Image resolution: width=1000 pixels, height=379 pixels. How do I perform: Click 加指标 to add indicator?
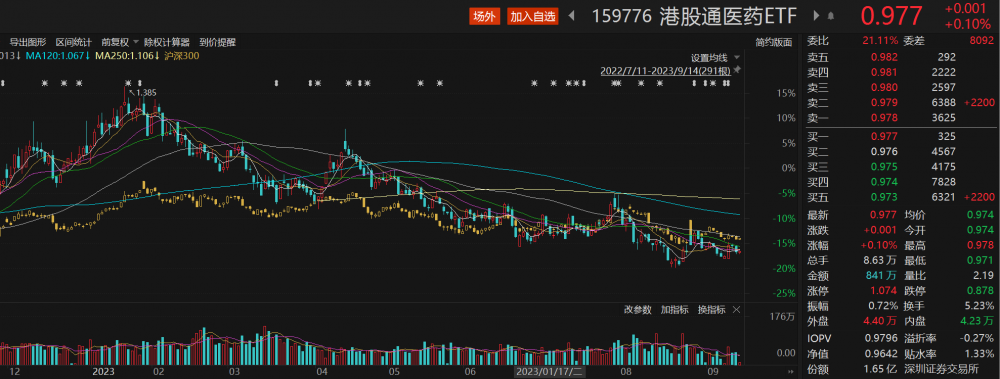tap(674, 310)
